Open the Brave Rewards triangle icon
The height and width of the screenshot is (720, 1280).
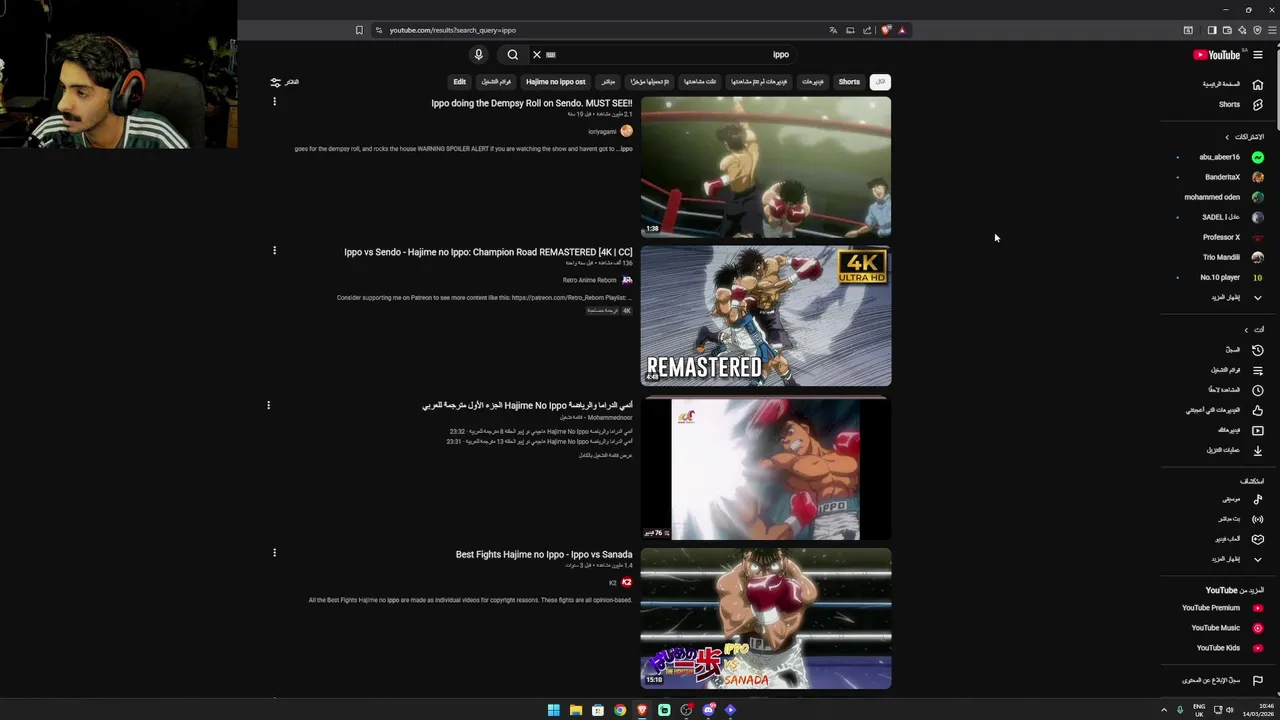902,30
